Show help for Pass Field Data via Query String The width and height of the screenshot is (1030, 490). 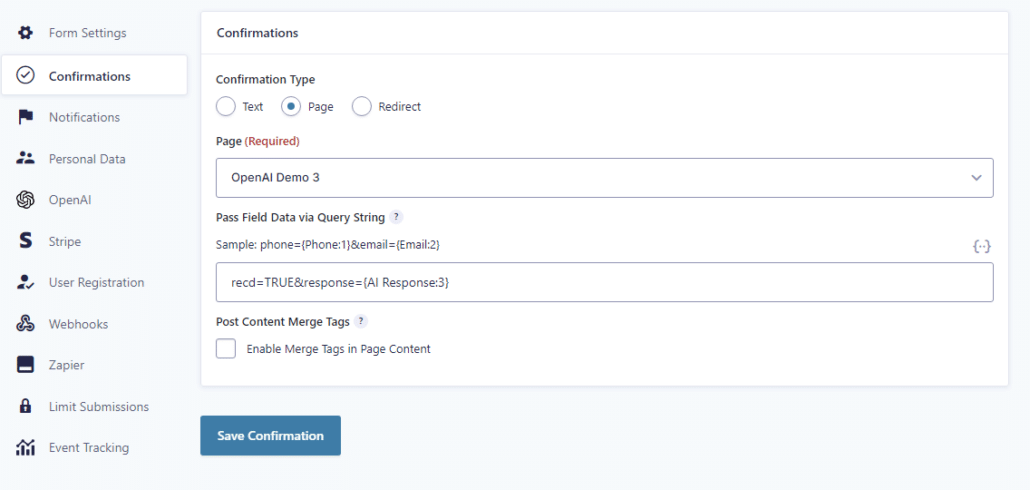click(x=395, y=217)
